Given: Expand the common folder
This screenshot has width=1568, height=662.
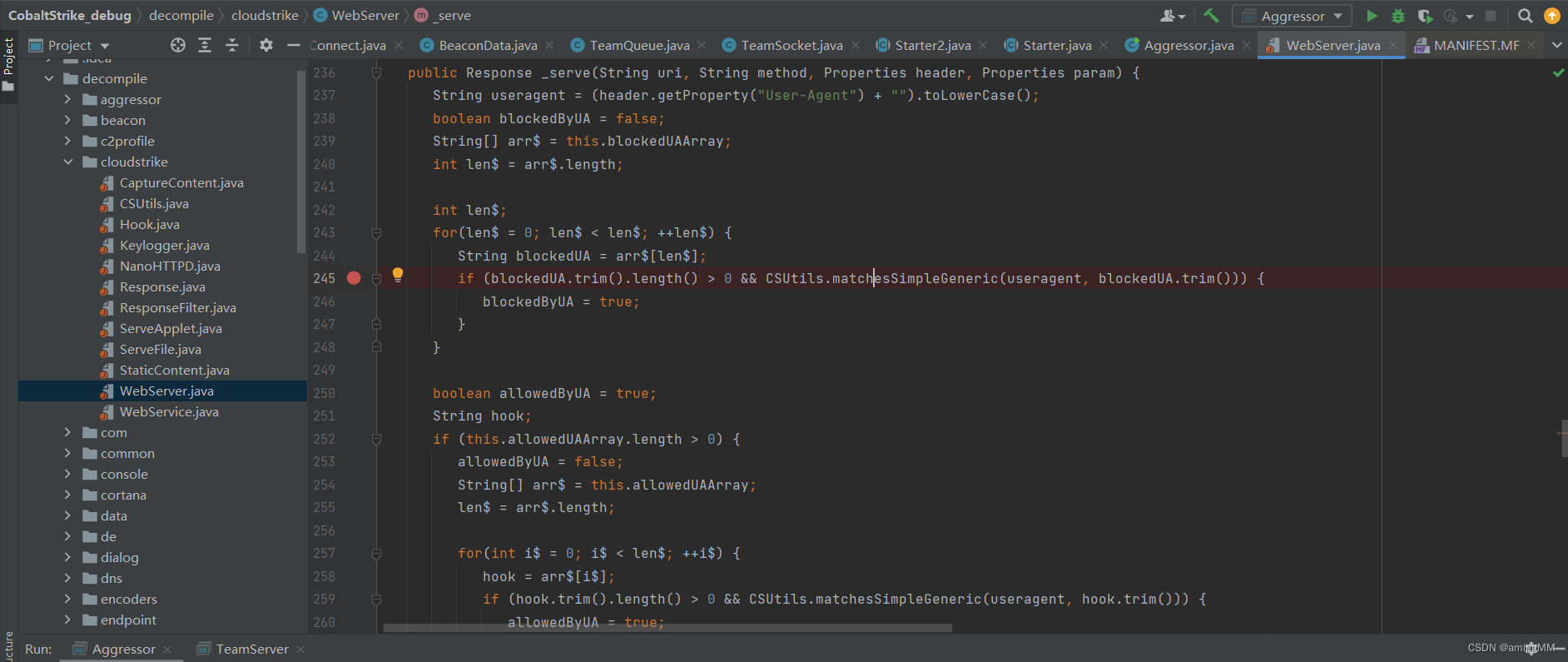Looking at the screenshot, I should point(67,453).
